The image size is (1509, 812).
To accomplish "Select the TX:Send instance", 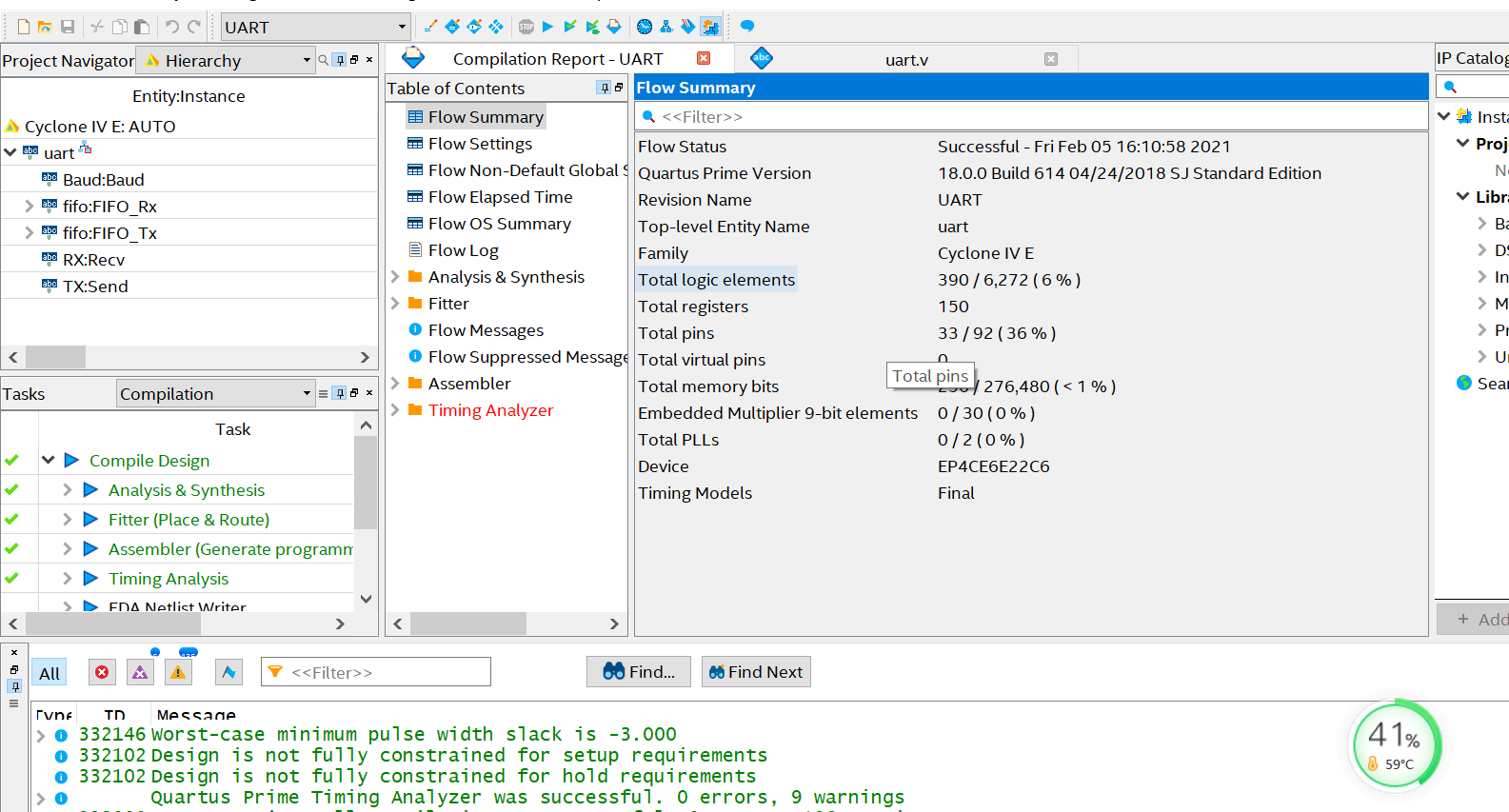I will click(x=95, y=287).
